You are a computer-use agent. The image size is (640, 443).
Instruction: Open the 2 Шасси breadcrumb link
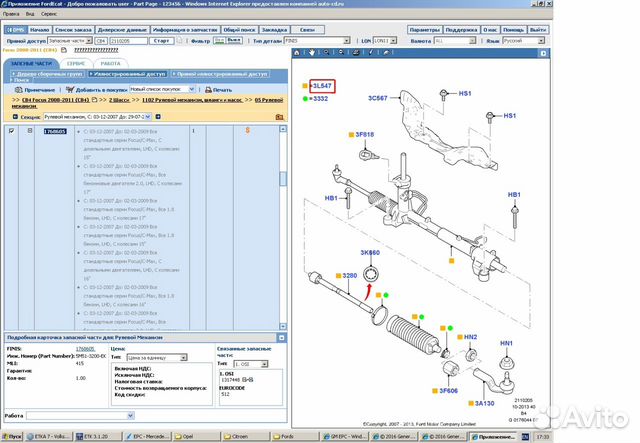(x=119, y=100)
